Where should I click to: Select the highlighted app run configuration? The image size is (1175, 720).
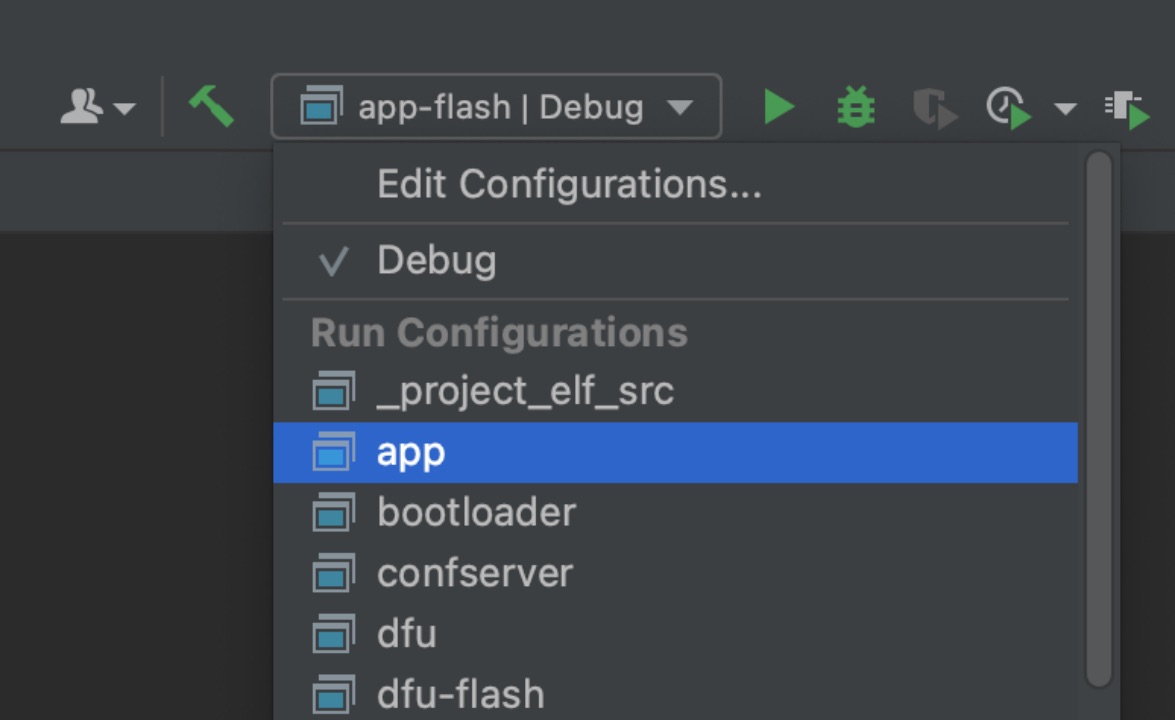pos(675,453)
